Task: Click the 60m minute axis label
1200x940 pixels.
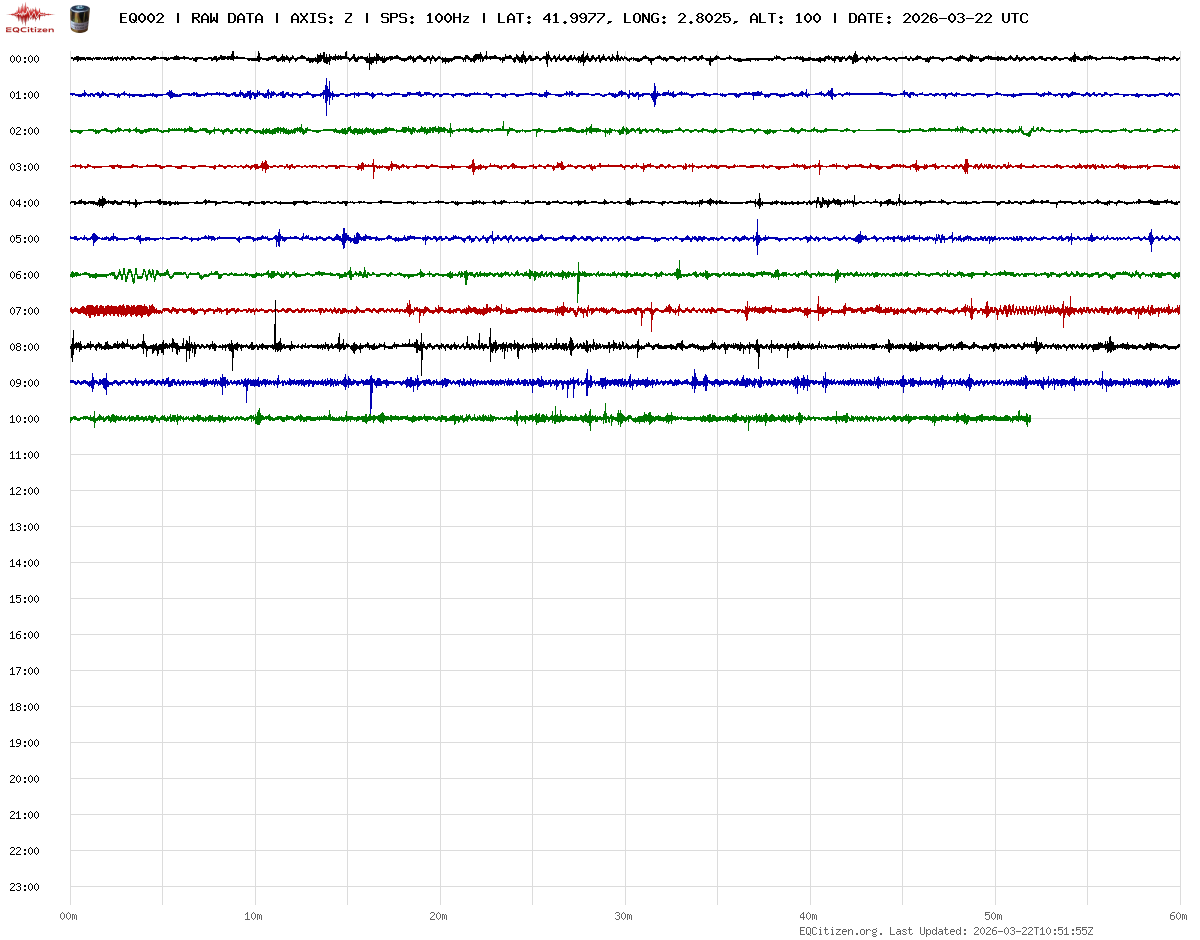Action: [x=1179, y=916]
